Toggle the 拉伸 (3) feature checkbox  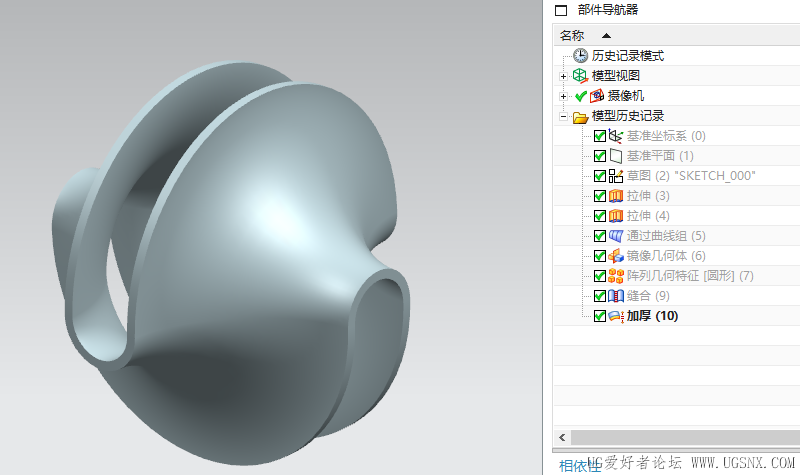click(x=600, y=196)
